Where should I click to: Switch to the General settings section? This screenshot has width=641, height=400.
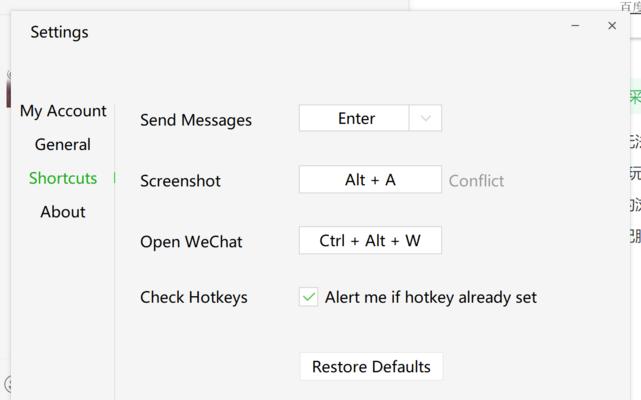(63, 144)
